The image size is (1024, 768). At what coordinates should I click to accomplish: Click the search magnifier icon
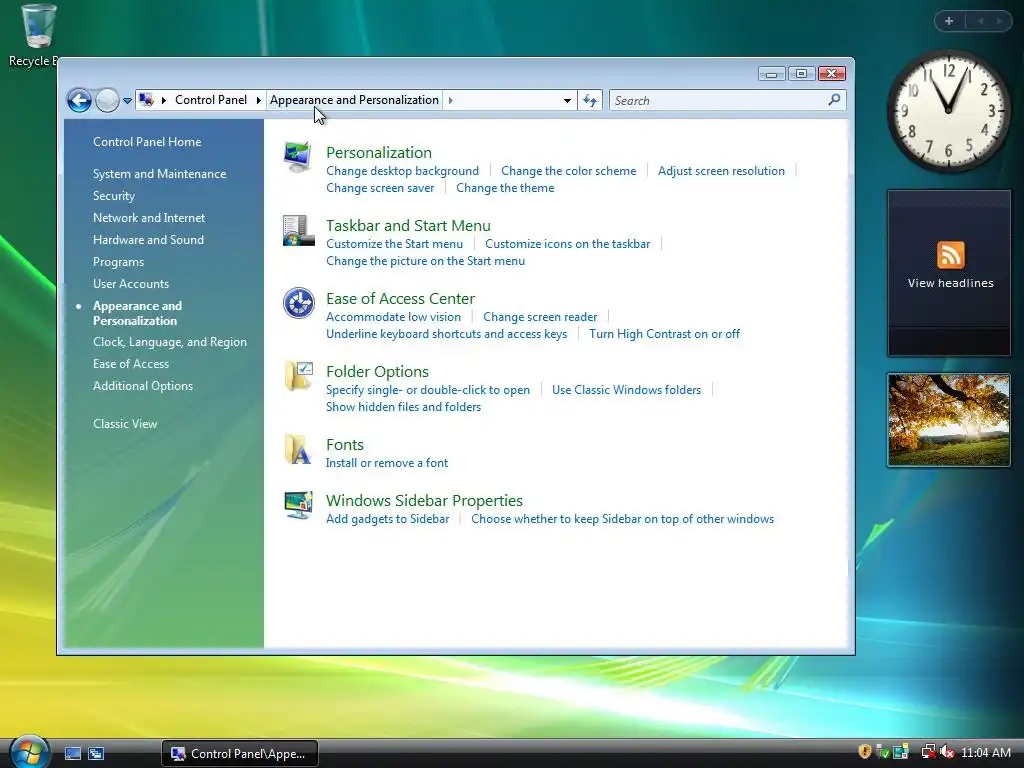pos(834,100)
